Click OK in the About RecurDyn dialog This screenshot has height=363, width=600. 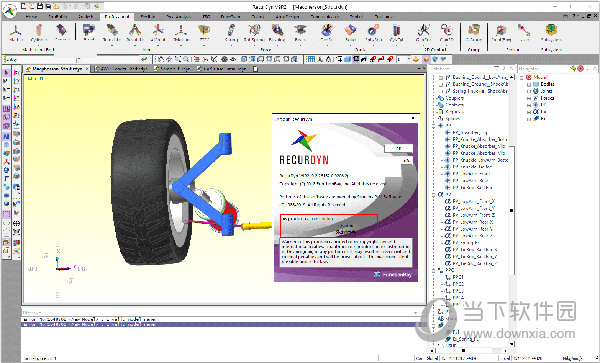click(x=398, y=148)
